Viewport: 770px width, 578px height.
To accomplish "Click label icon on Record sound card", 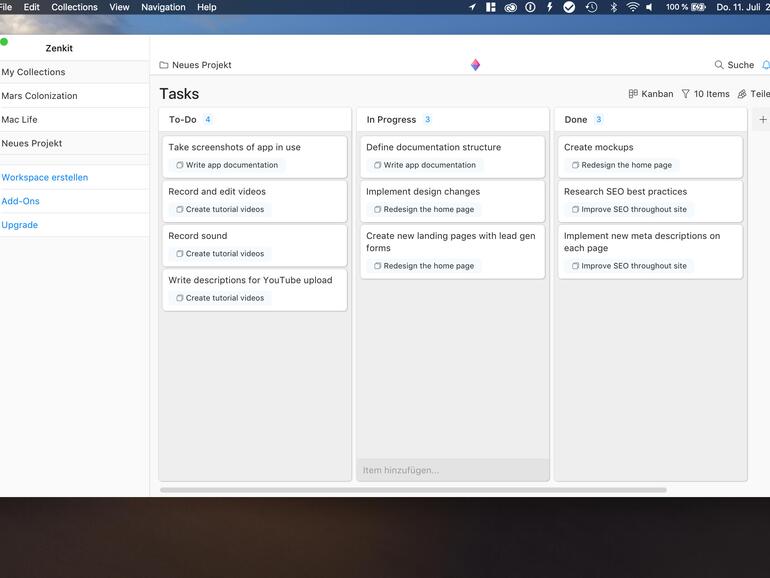I will (x=180, y=253).
